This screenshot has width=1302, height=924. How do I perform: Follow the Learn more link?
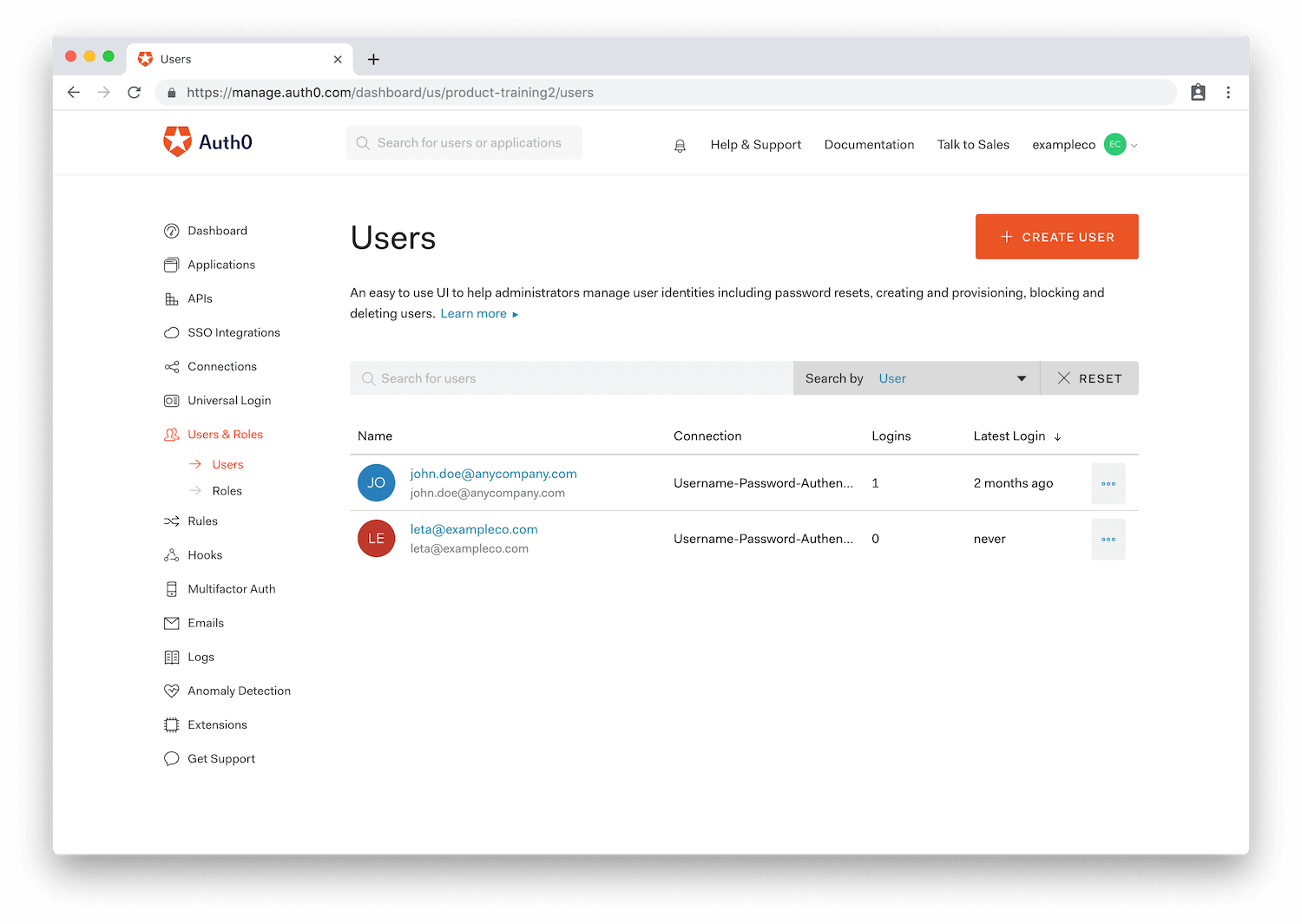point(479,314)
